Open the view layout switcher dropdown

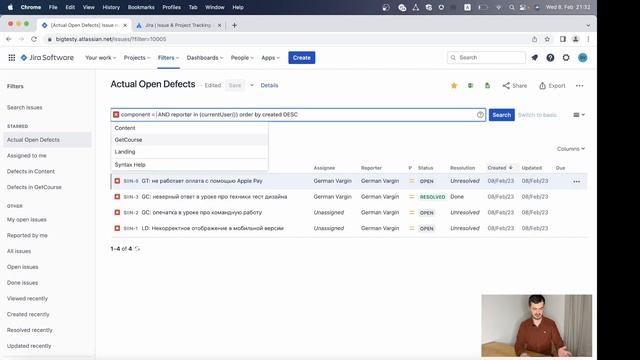[x=579, y=115]
